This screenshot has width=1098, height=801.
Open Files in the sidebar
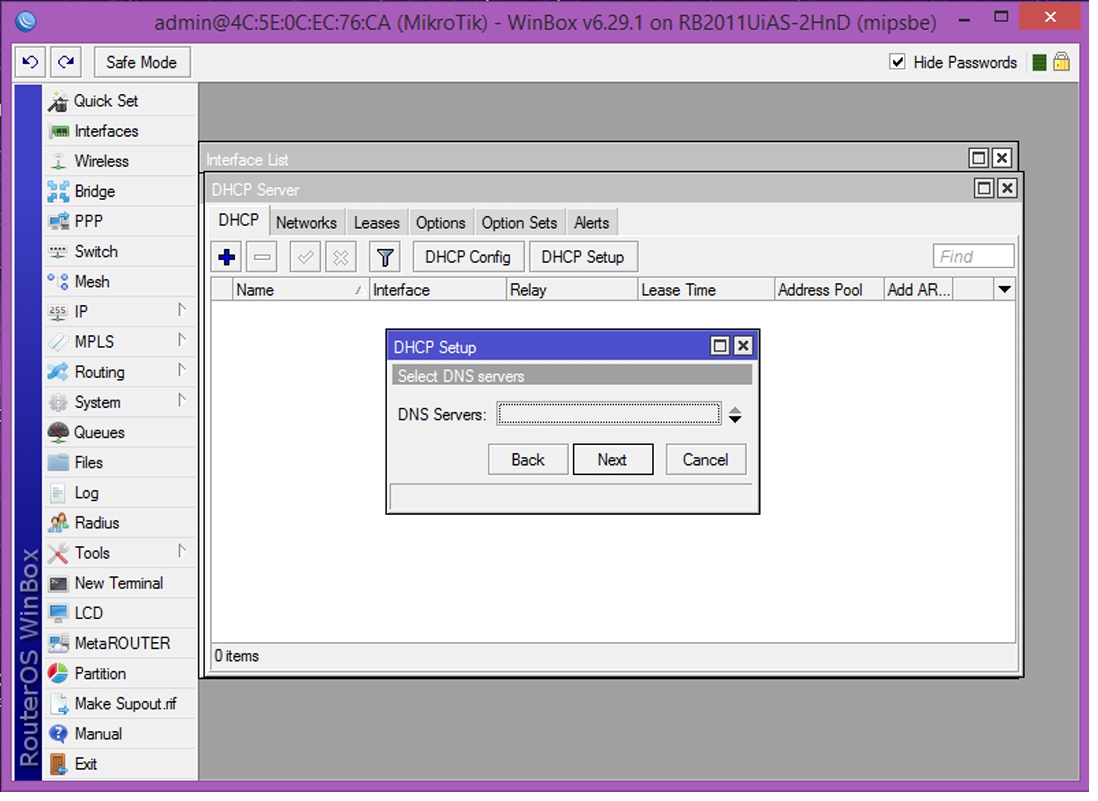(x=119, y=462)
